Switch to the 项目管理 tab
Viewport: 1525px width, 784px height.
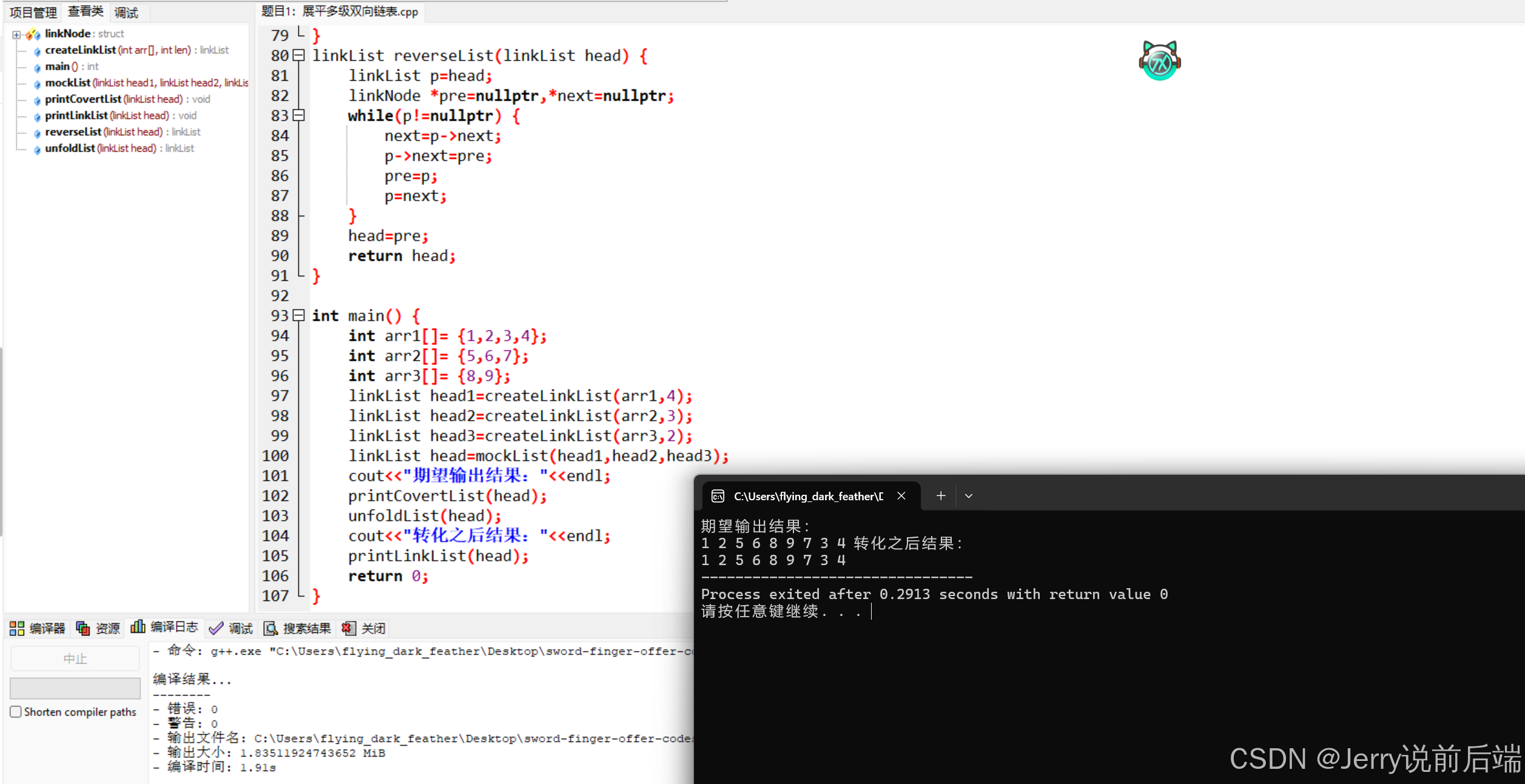tap(33, 12)
